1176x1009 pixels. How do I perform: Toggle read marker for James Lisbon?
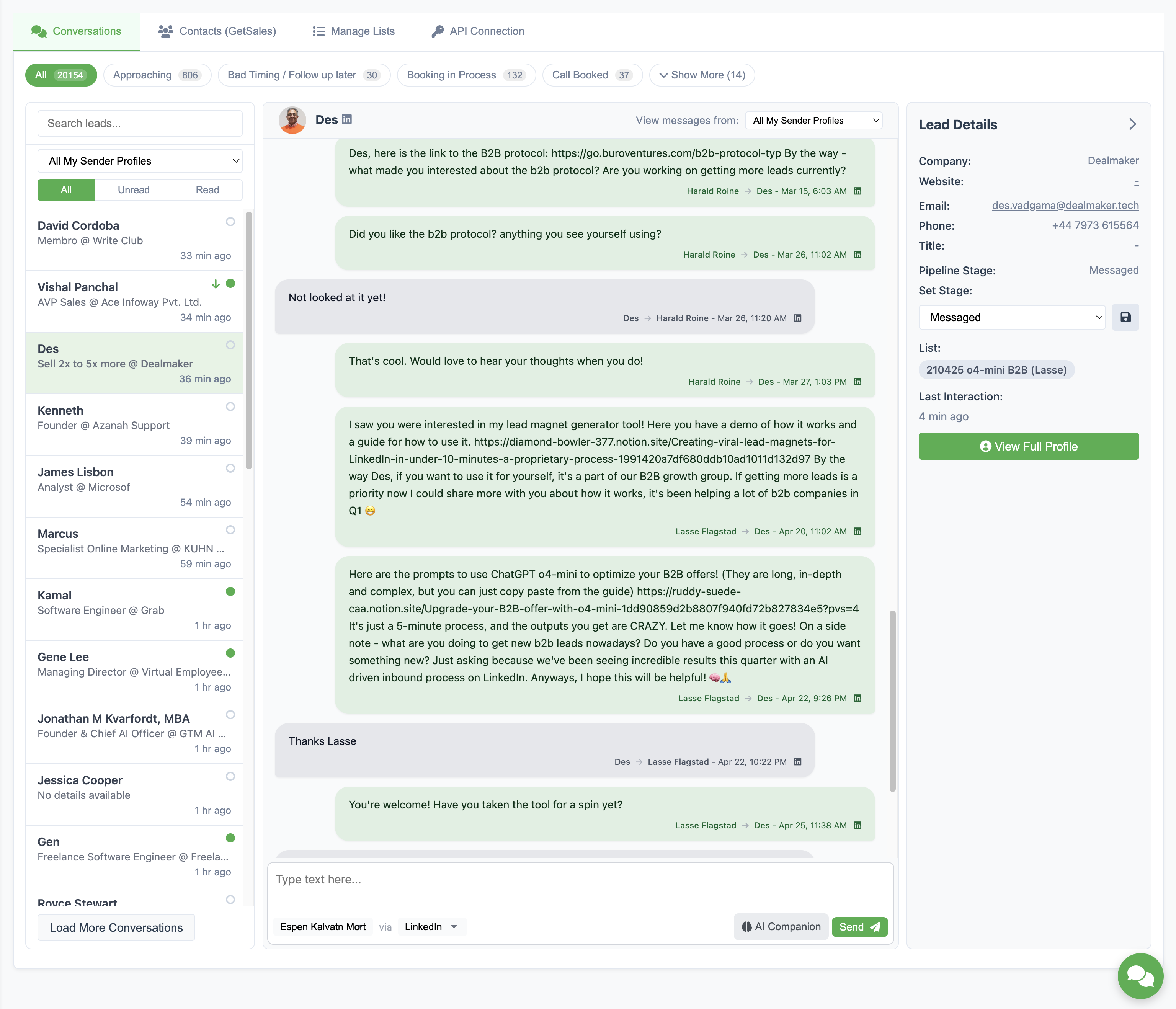click(x=230, y=468)
